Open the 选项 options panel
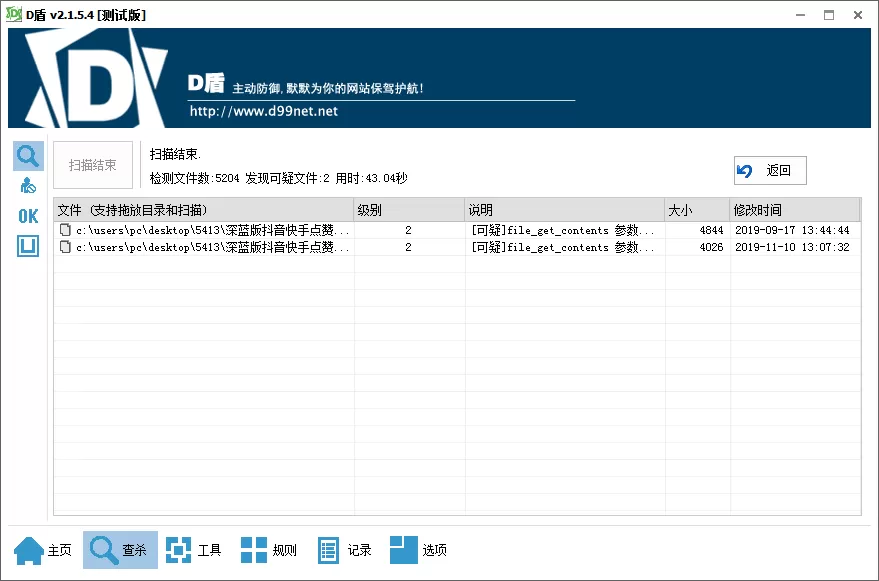Image resolution: width=879 pixels, height=581 pixels. click(x=420, y=549)
